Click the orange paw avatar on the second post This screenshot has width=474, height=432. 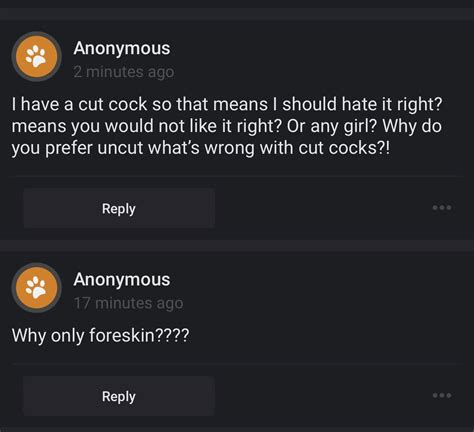coord(37,288)
